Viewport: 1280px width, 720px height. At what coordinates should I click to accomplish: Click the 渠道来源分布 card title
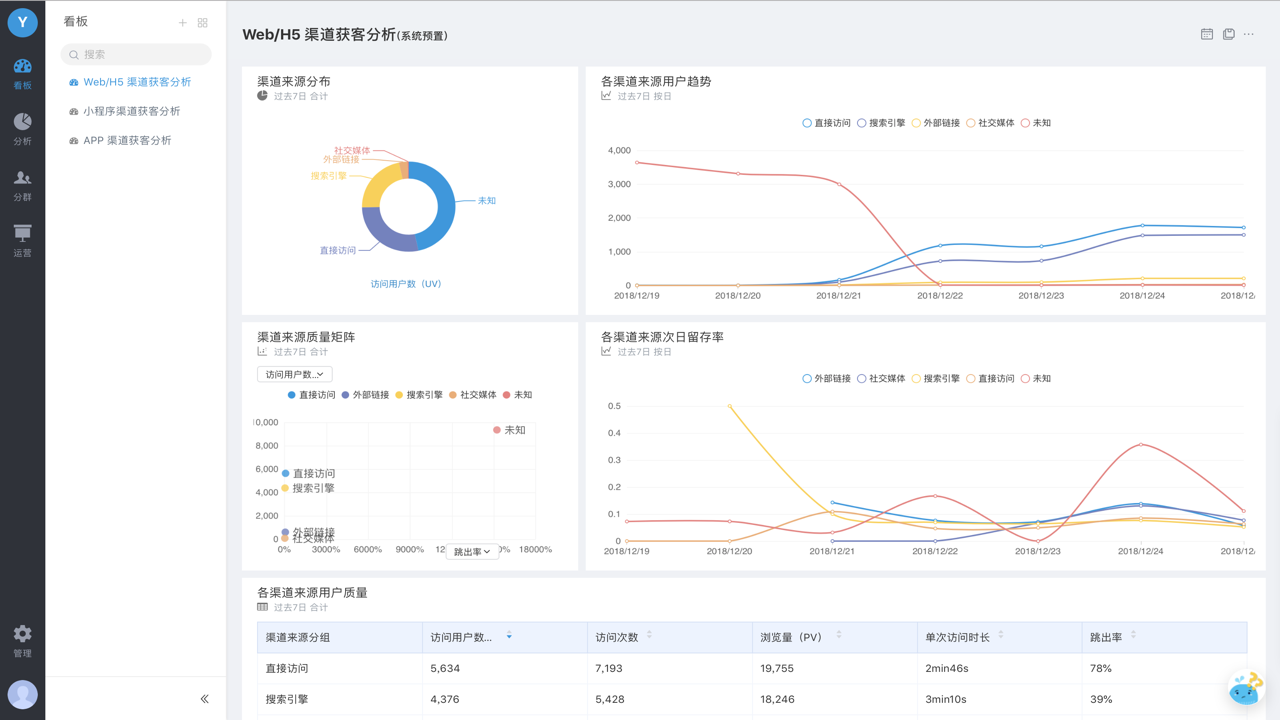[294, 81]
